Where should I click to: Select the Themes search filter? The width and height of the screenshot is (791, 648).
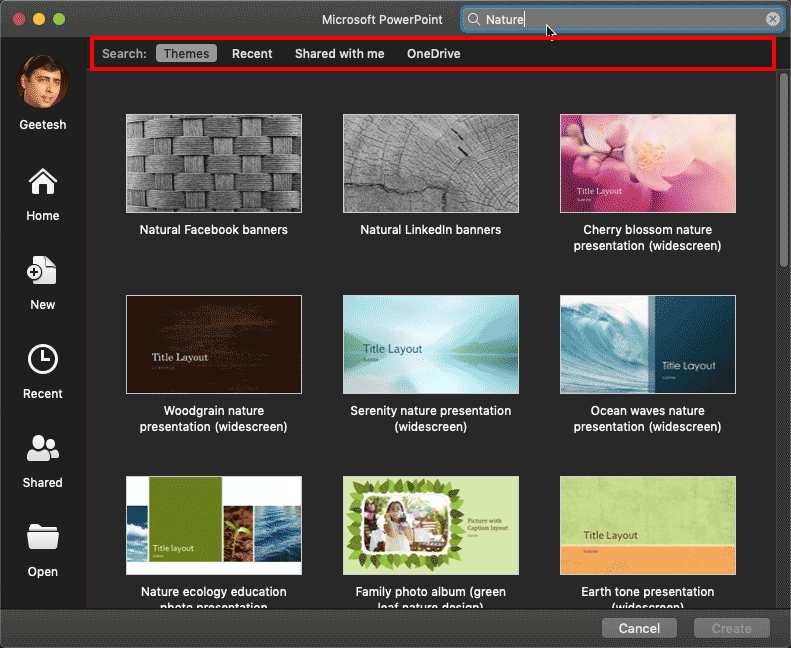click(x=186, y=54)
